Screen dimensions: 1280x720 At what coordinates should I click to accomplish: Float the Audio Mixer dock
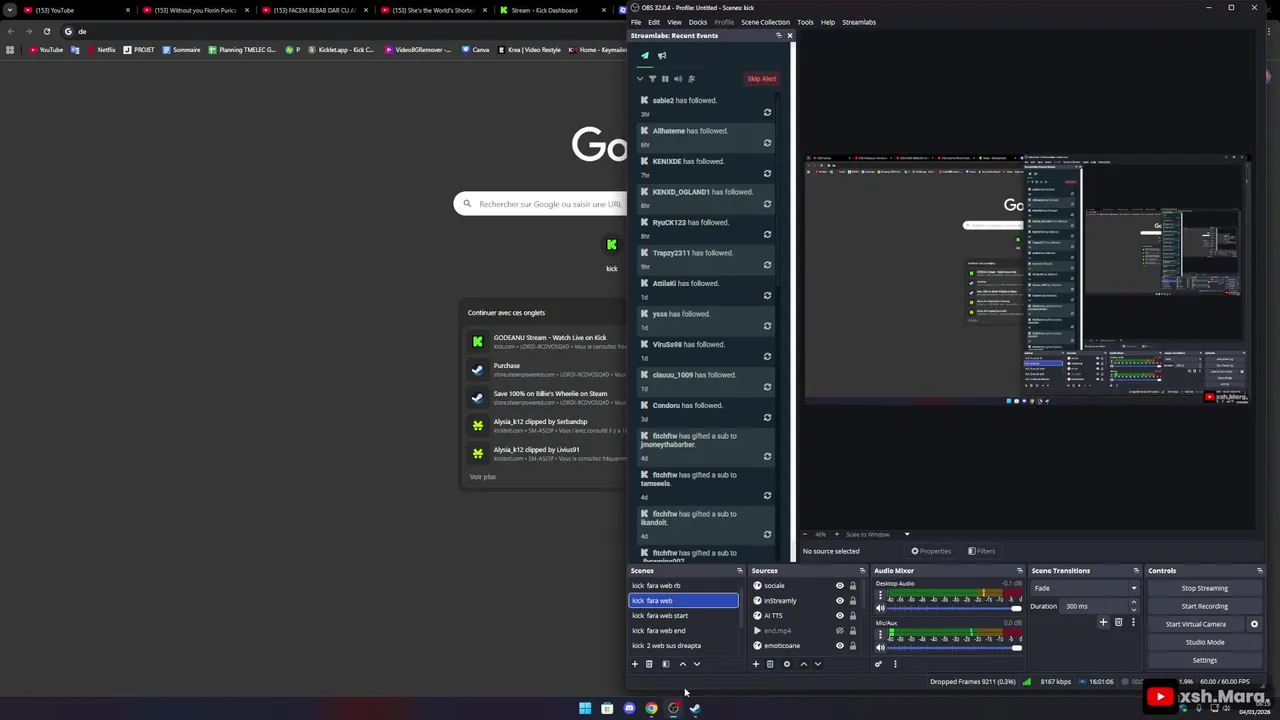click(x=1018, y=571)
